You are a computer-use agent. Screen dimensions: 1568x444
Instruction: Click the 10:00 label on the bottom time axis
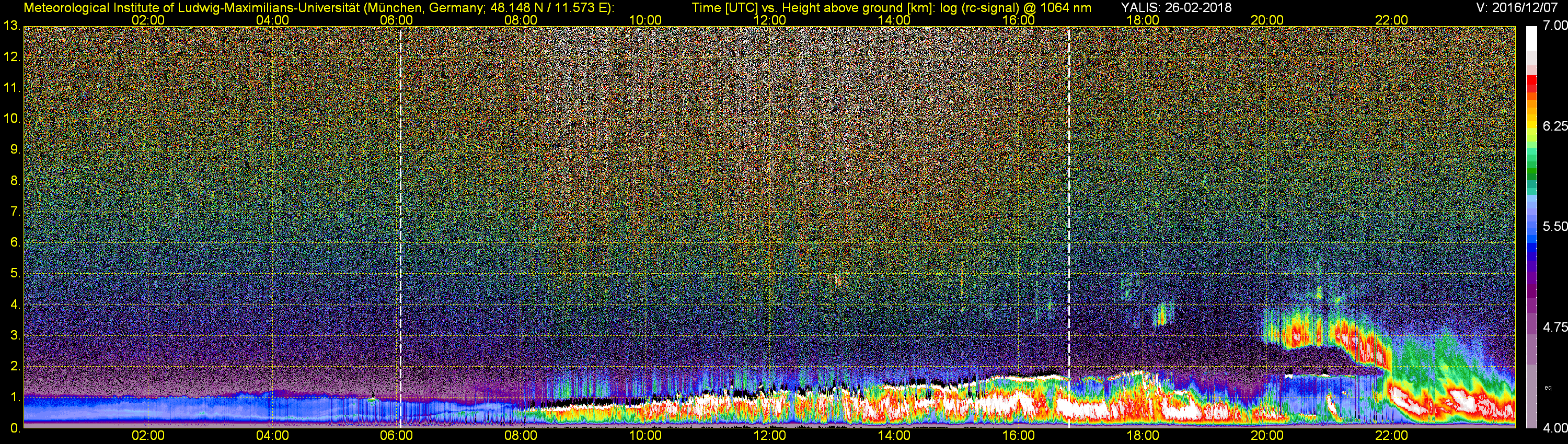point(645,436)
